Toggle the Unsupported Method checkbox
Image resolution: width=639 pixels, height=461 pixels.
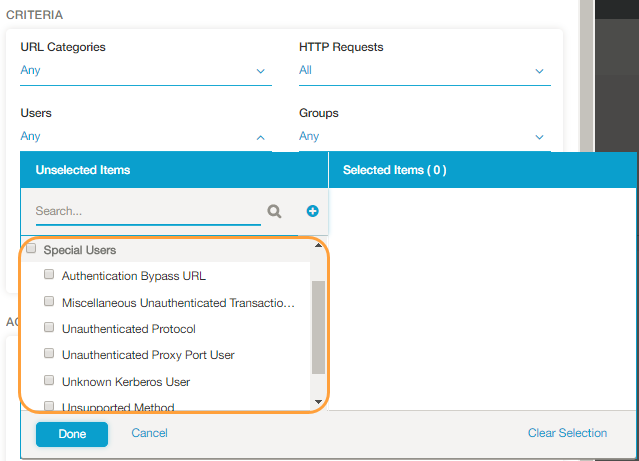tap(49, 406)
